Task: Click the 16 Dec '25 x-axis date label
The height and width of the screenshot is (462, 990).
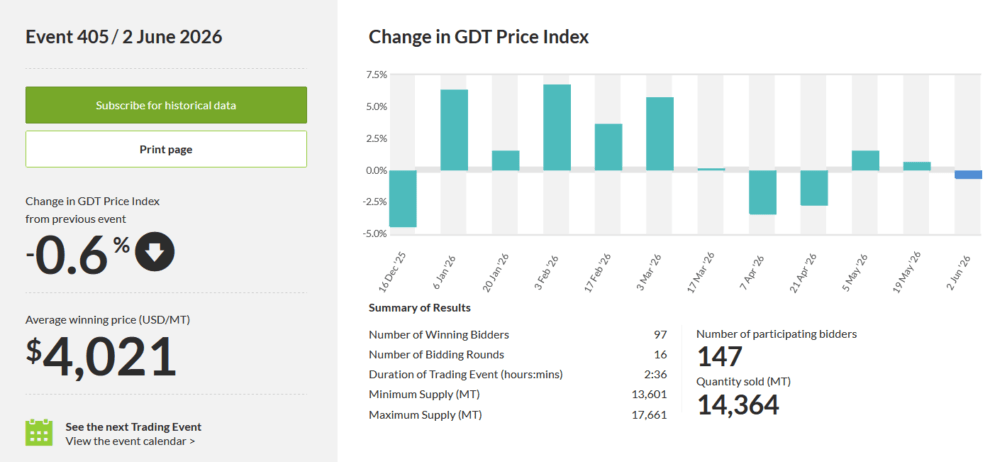Action: pyautogui.click(x=391, y=272)
